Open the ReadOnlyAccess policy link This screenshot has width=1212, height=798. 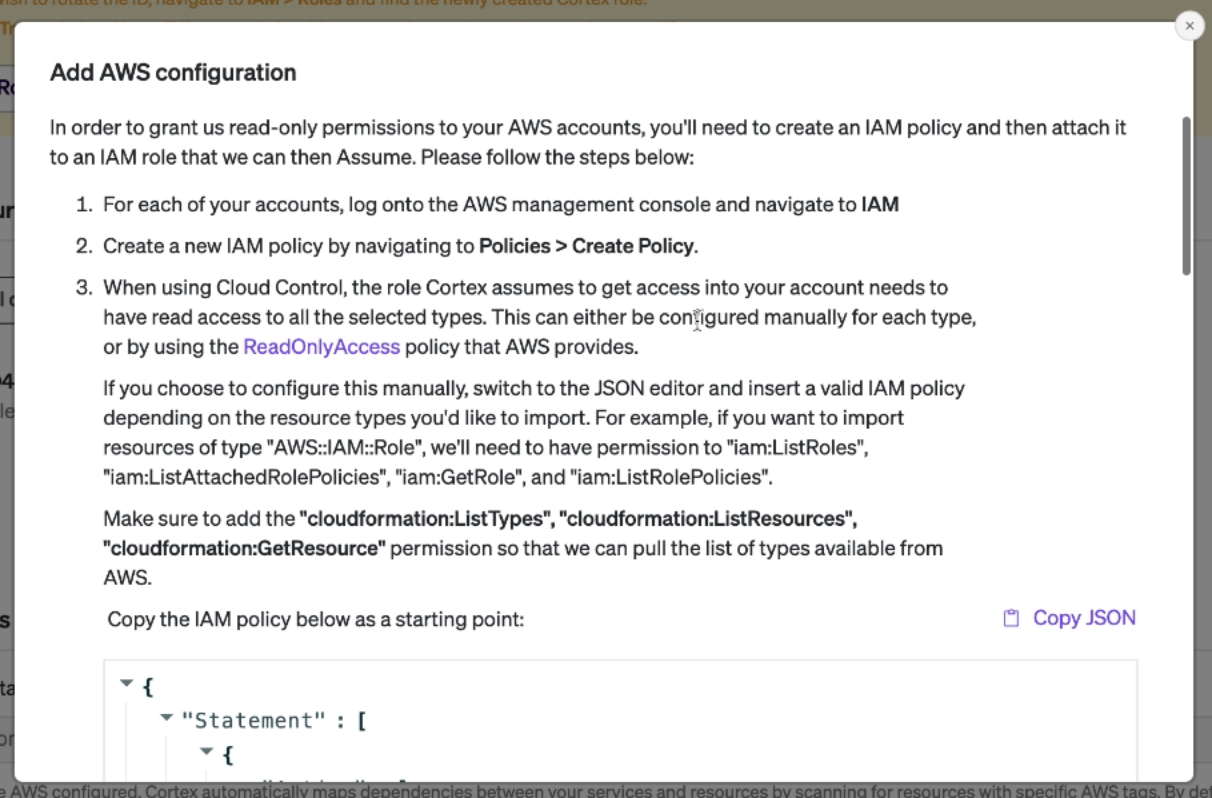pyautogui.click(x=321, y=347)
